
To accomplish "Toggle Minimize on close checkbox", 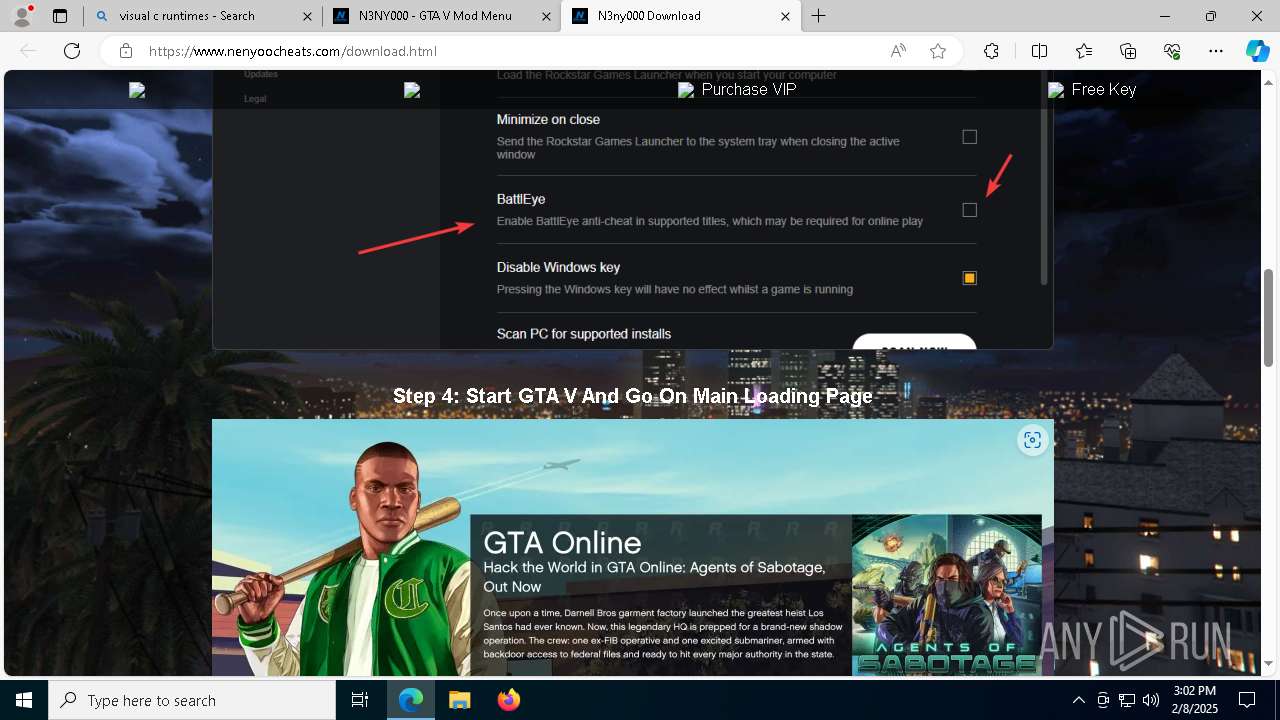I will (x=969, y=137).
